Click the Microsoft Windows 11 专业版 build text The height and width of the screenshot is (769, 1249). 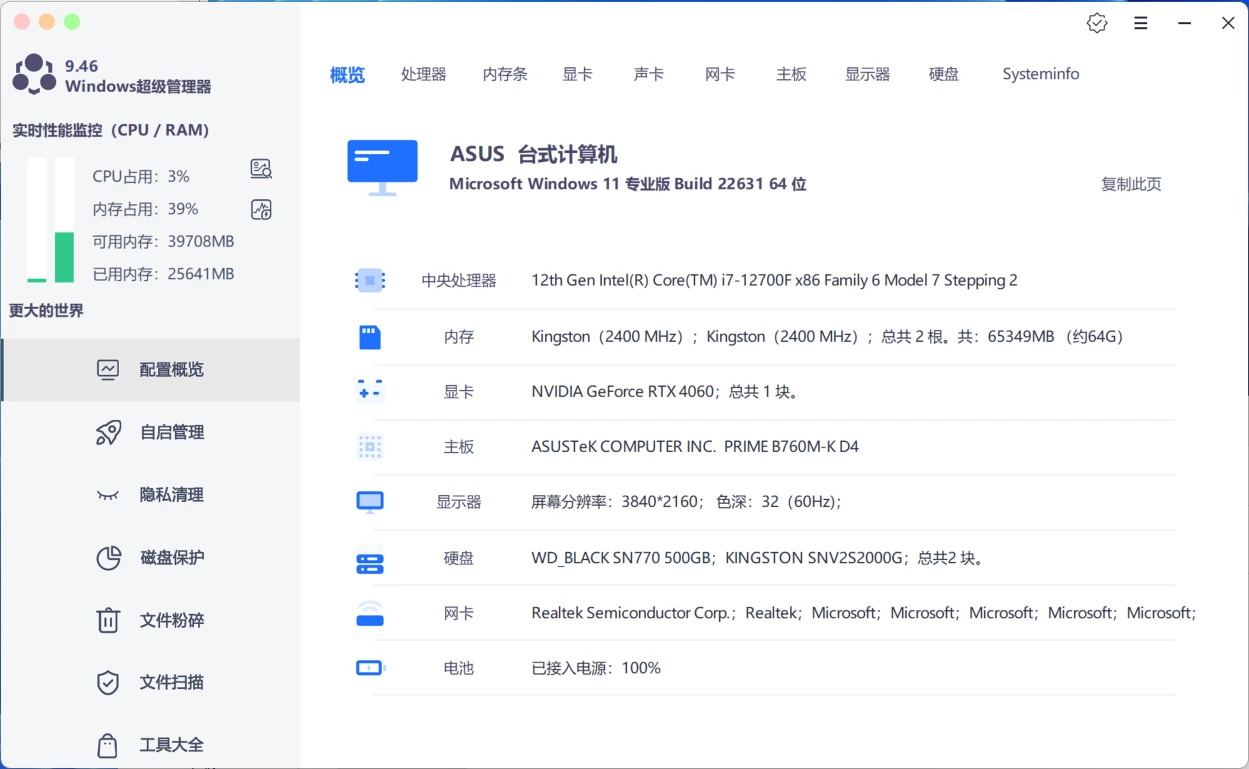(x=628, y=184)
